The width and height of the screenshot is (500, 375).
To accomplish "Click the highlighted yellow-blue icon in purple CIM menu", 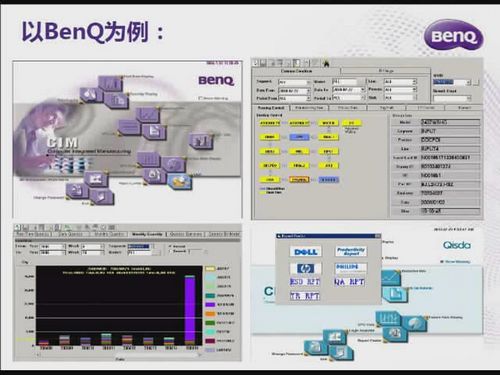I will tap(180, 182).
